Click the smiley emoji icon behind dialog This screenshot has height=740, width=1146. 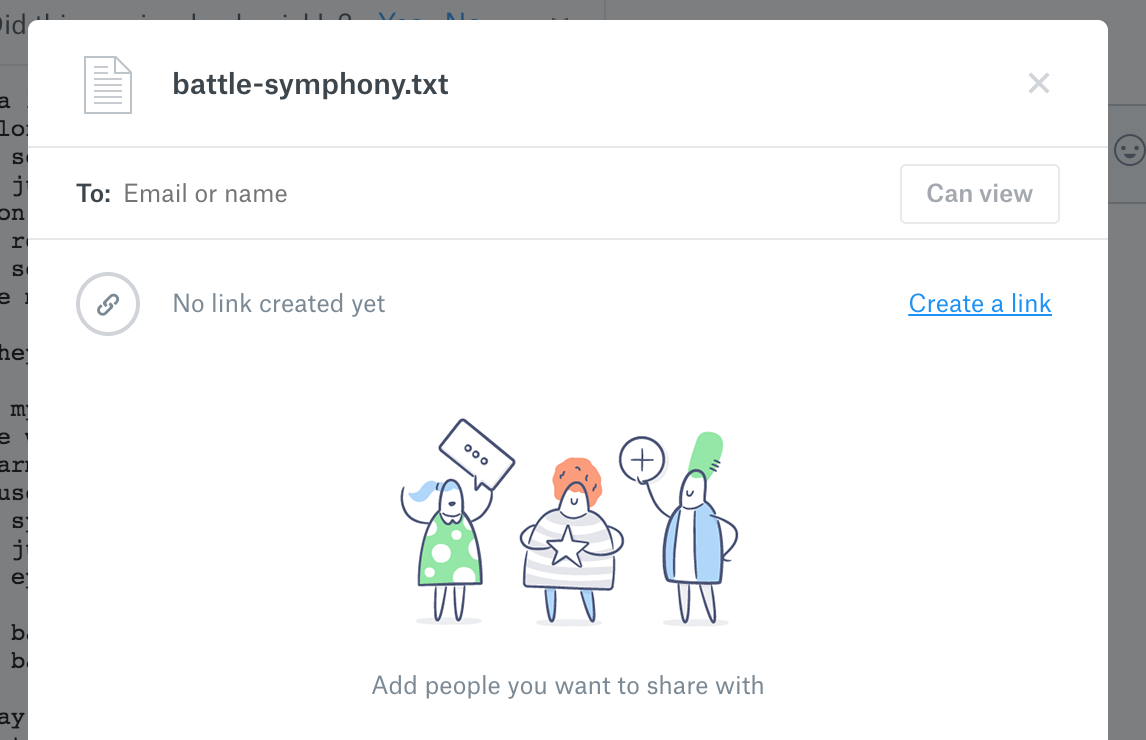(1128, 150)
